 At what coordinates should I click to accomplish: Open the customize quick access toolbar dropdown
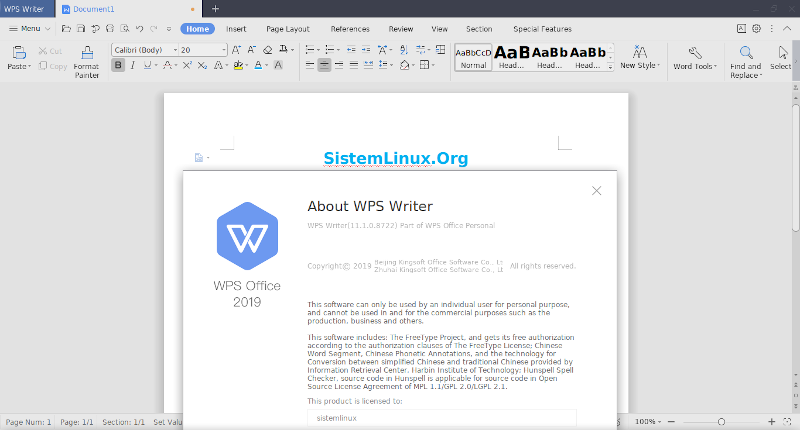point(169,29)
